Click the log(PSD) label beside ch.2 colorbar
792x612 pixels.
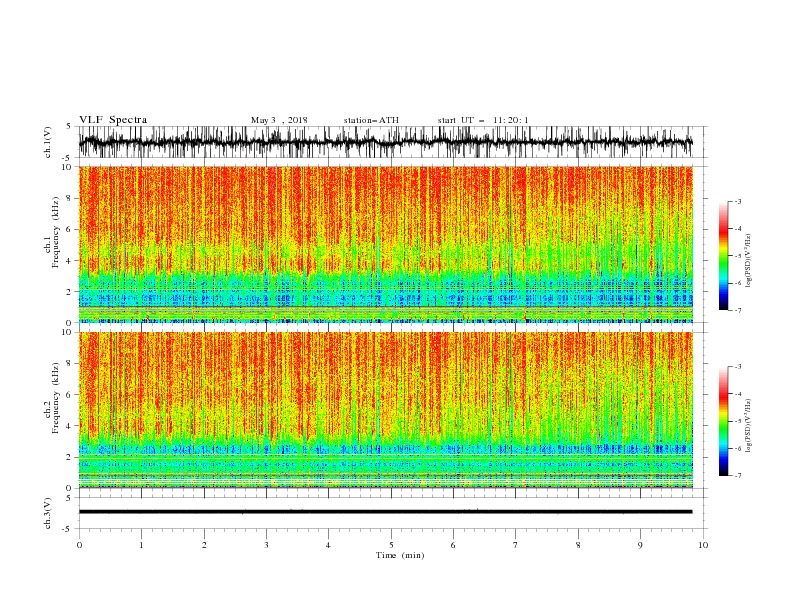tap(748, 426)
